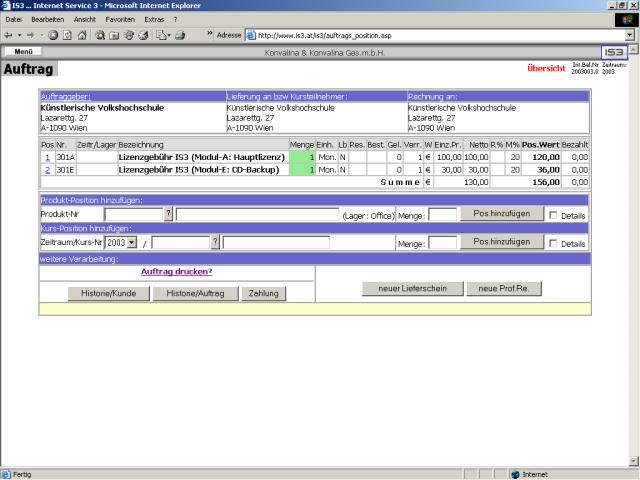The image size is (640, 480).
Task: Focus the Kurs Menge input field
Action: (442, 243)
